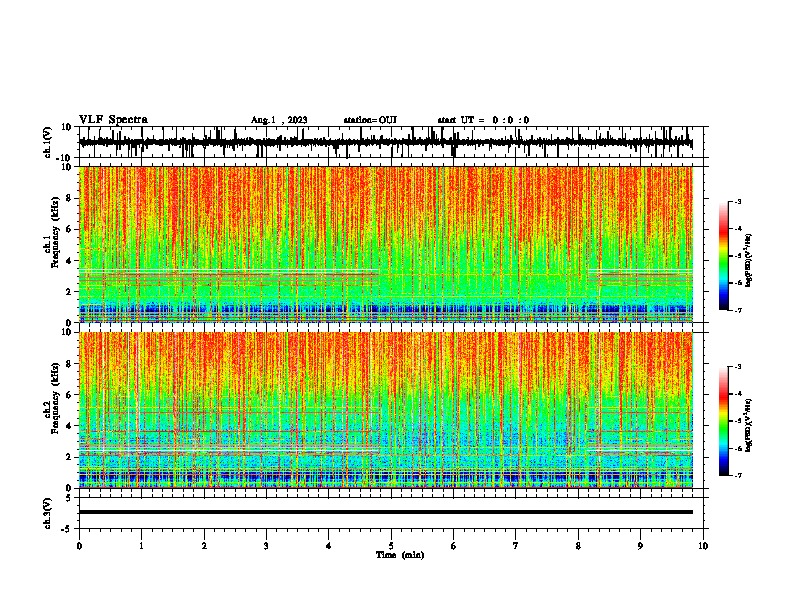This screenshot has height=612, width=792.
Task: Click the "station=OUI" header label
Action: [x=370, y=120]
